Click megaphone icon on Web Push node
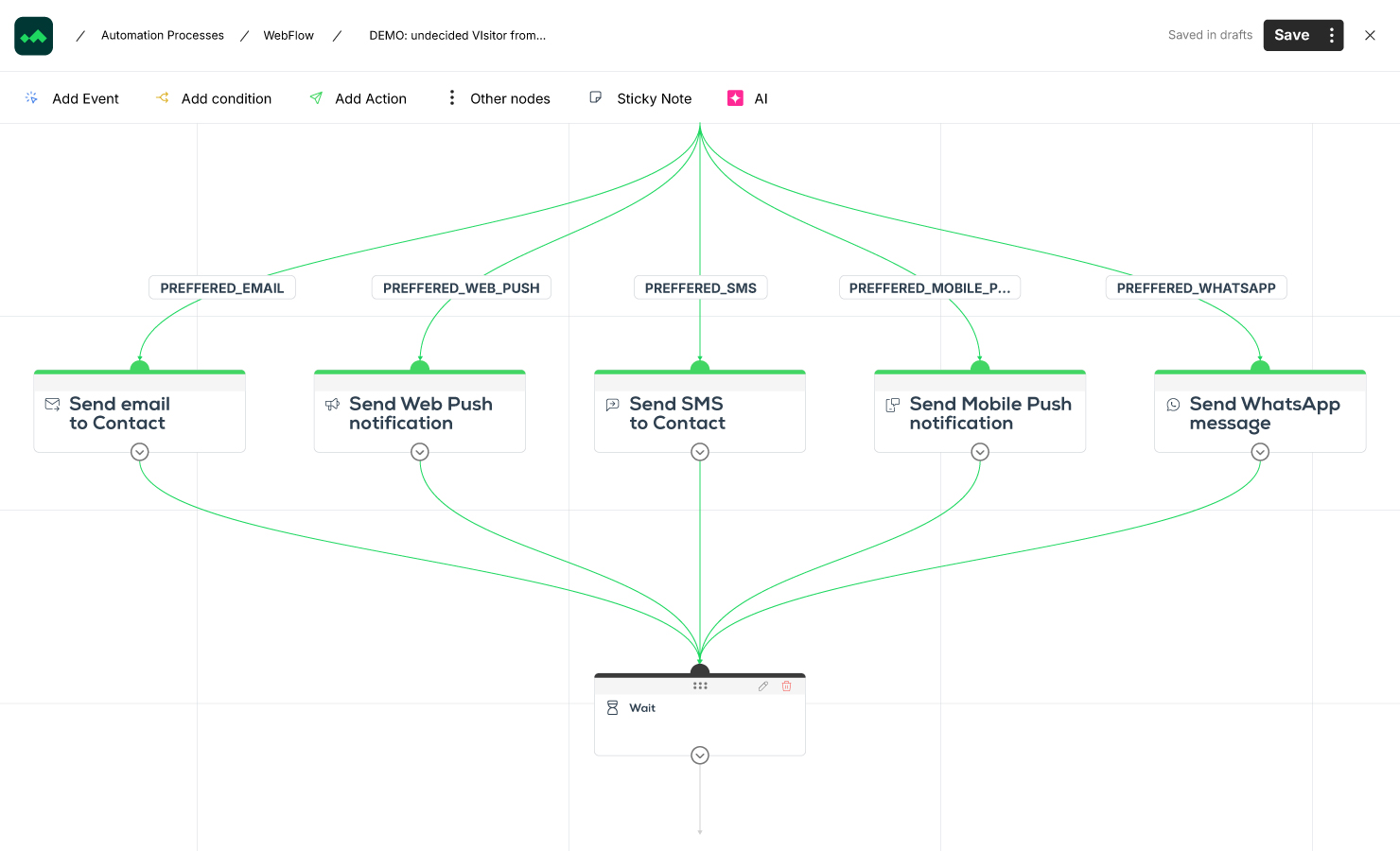1400x851 pixels. (332, 405)
